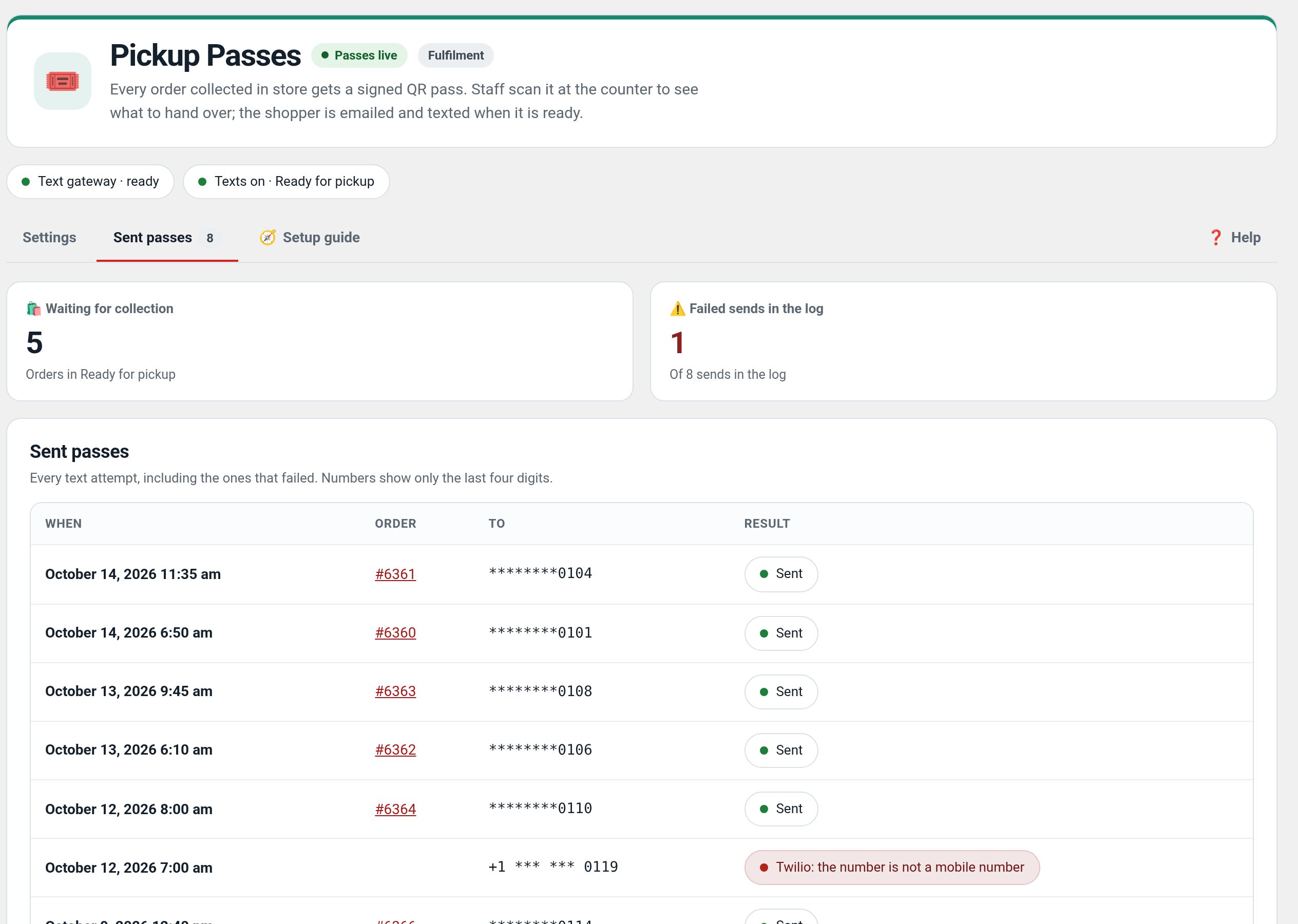Screen dimensions: 1298x924
Task: Open Help link on the right
Action: (1234, 237)
